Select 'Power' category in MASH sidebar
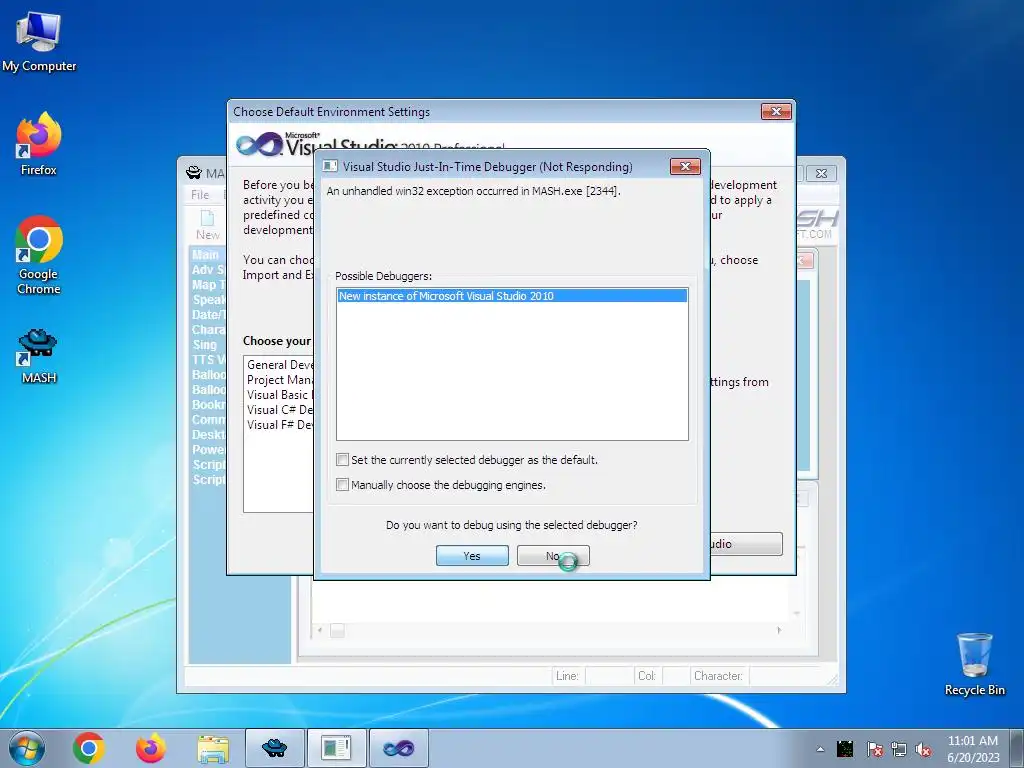The image size is (1024, 768). [x=208, y=449]
